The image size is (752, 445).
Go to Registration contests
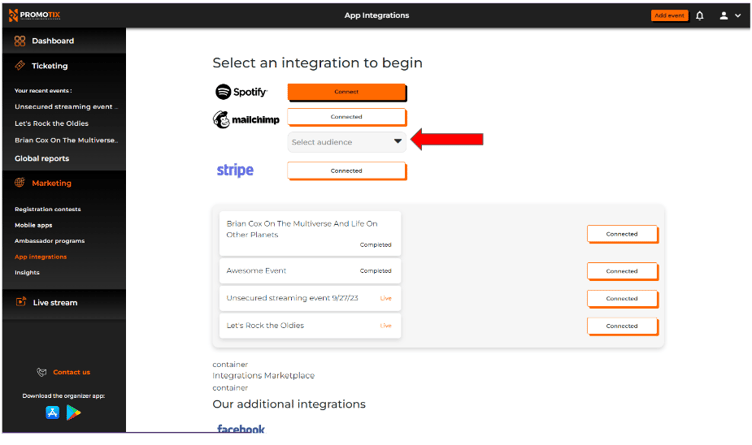tap(47, 209)
